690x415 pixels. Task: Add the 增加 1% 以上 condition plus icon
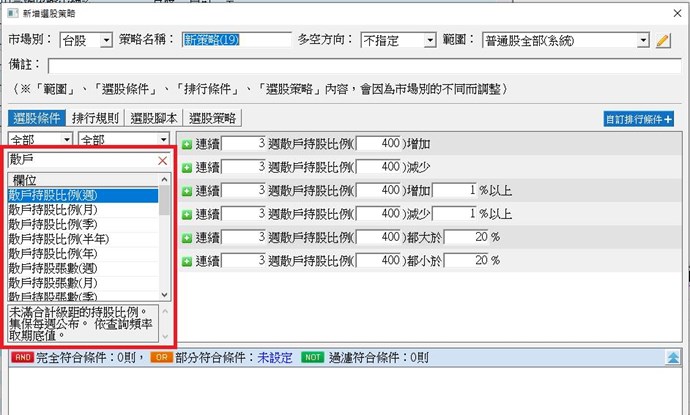186,190
